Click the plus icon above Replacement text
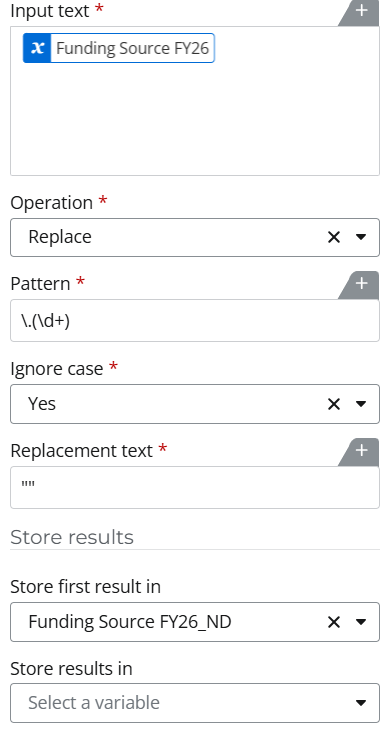Viewport: 381px width, 735px height. (361, 451)
